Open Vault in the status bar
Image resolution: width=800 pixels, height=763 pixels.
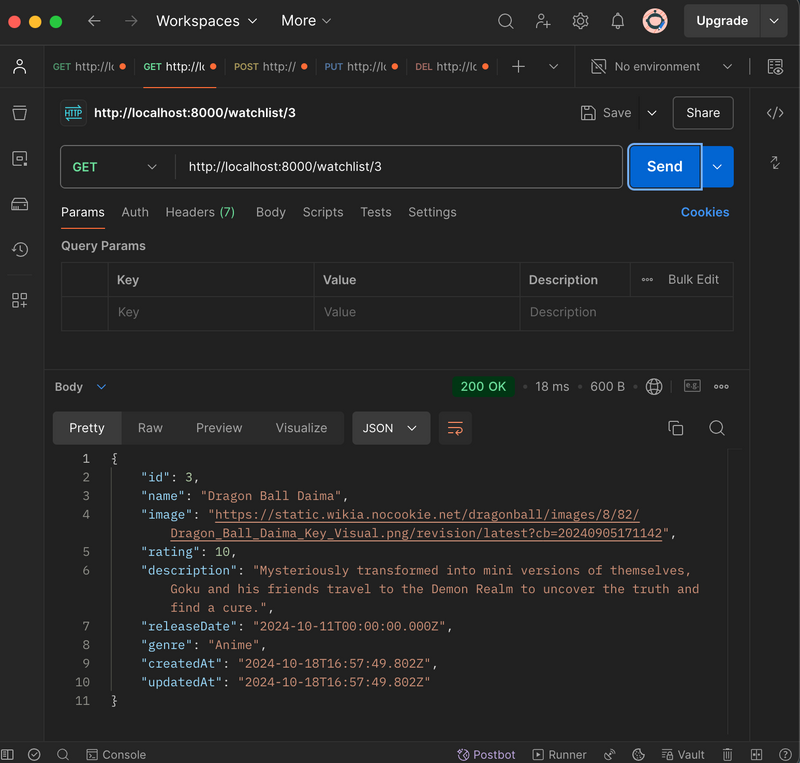(x=683, y=754)
